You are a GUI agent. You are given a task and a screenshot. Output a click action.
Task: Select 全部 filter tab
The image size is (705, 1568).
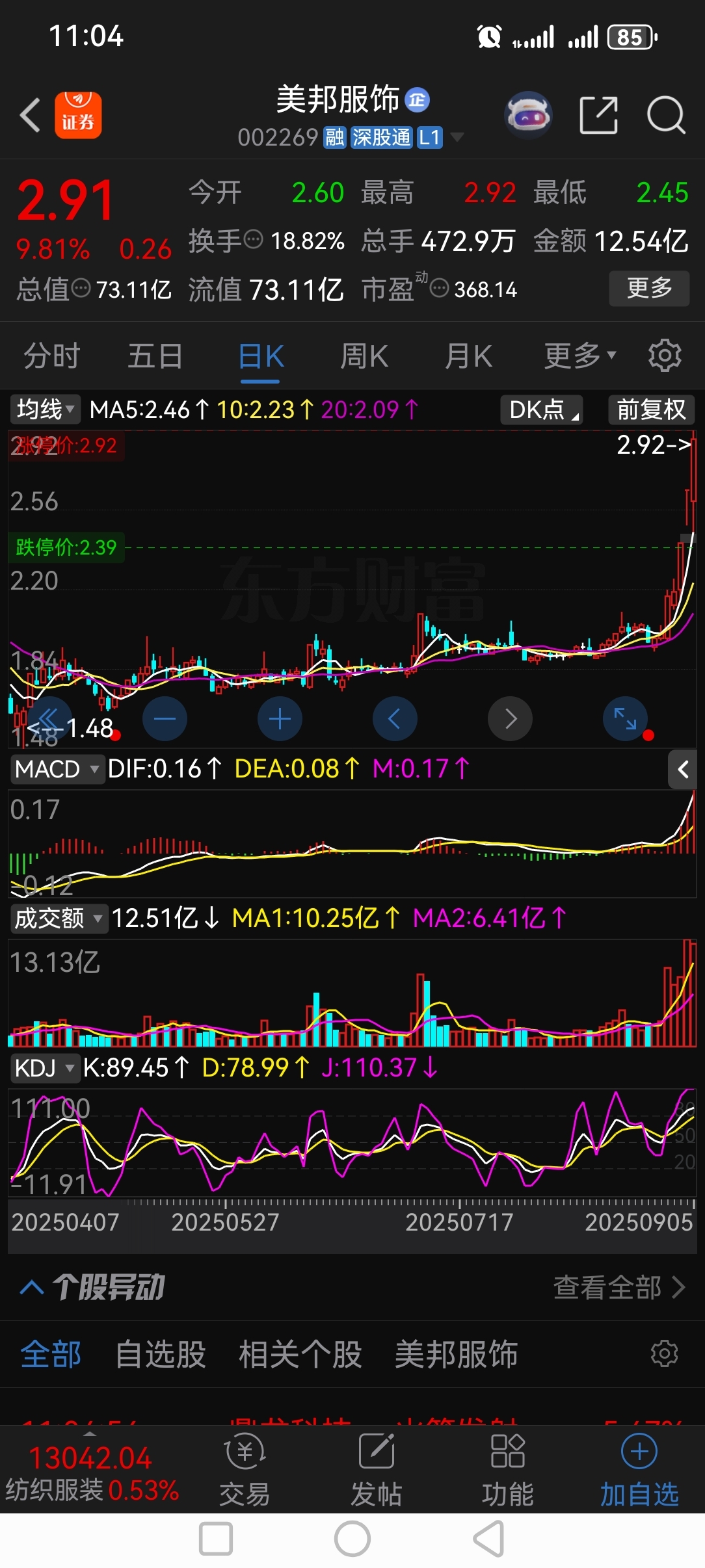pos(51,1355)
